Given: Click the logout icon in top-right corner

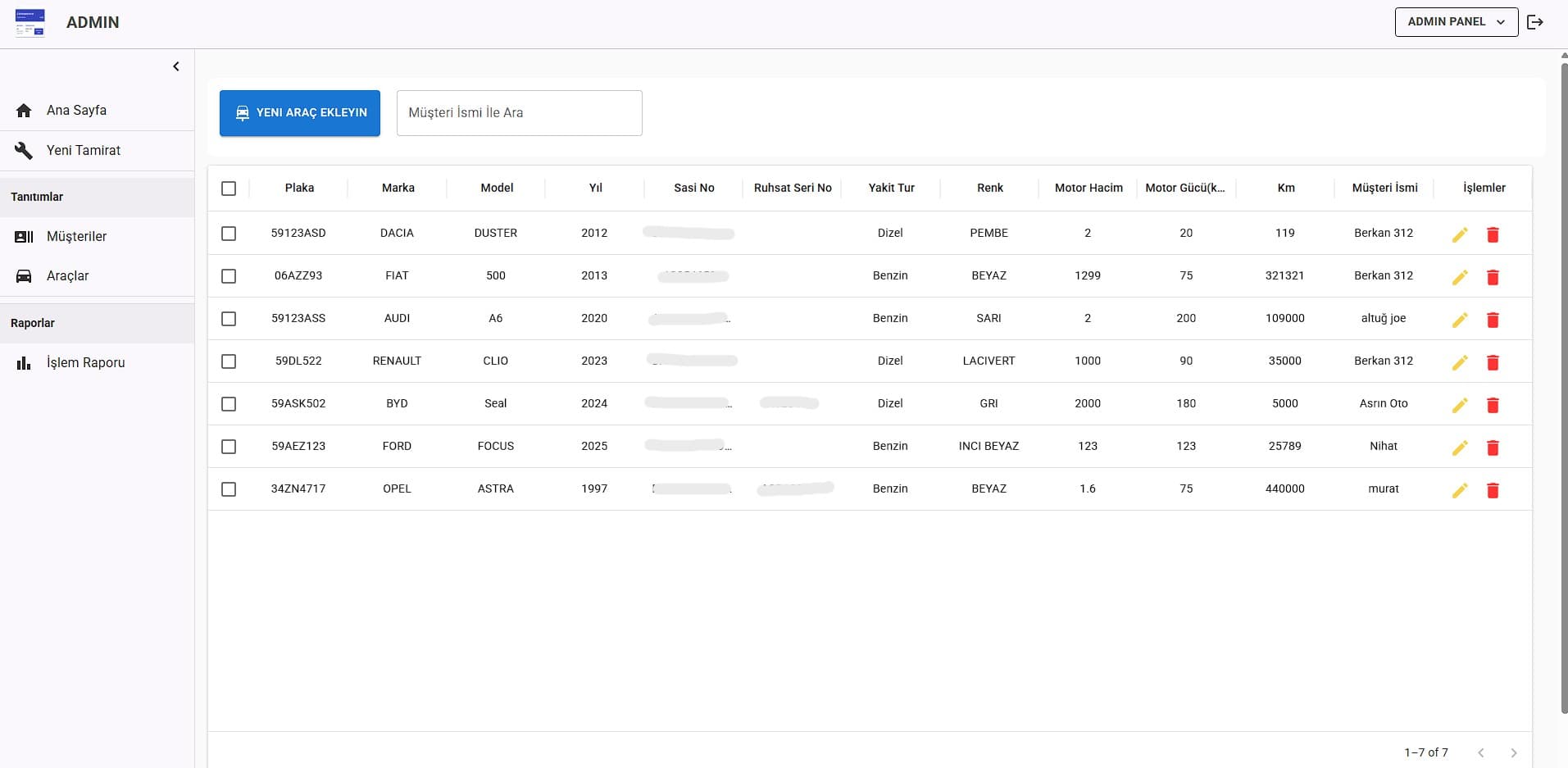Looking at the screenshot, I should [1535, 22].
